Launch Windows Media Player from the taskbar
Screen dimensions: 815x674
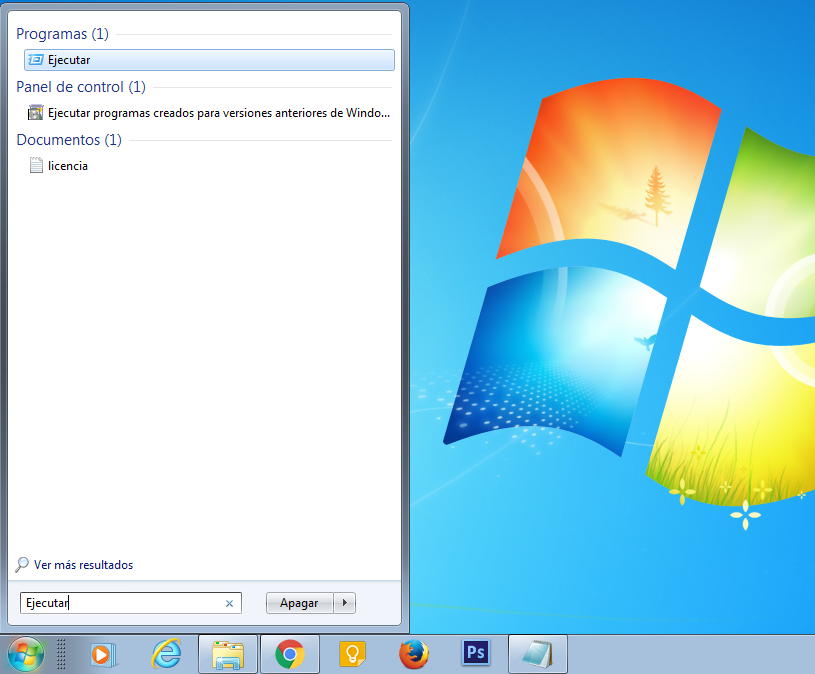[x=102, y=654]
